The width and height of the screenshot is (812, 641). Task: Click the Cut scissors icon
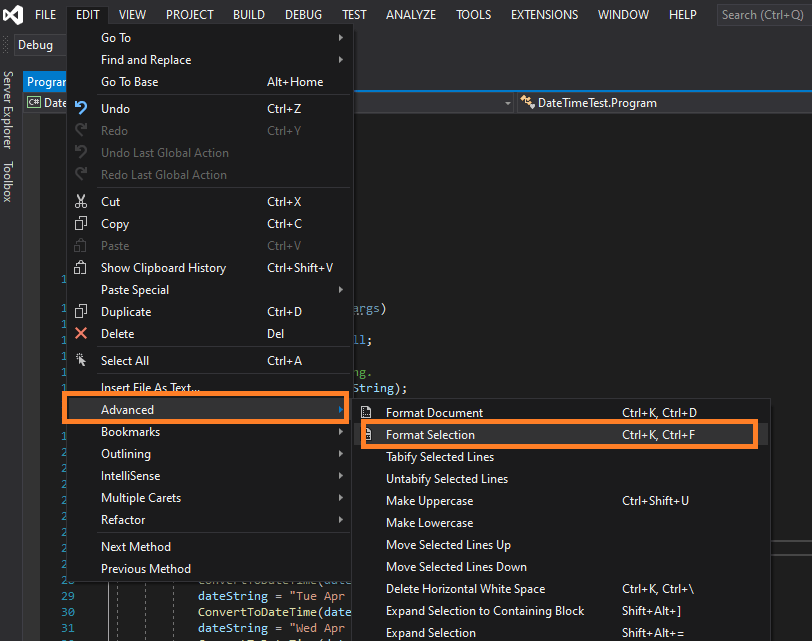[81, 201]
